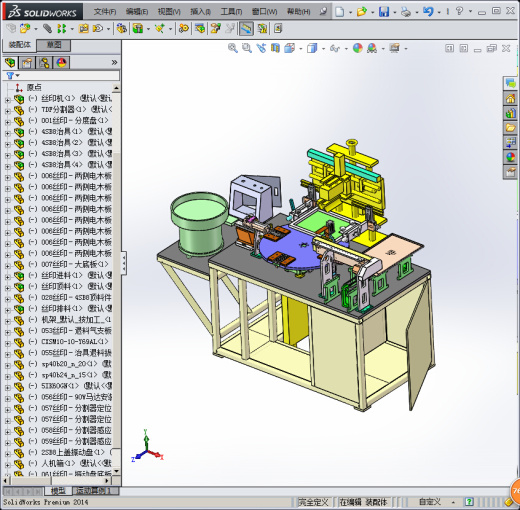Click the Mate paperclip tool icon
Image resolution: width=520 pixels, height=510 pixels.
[47, 29]
